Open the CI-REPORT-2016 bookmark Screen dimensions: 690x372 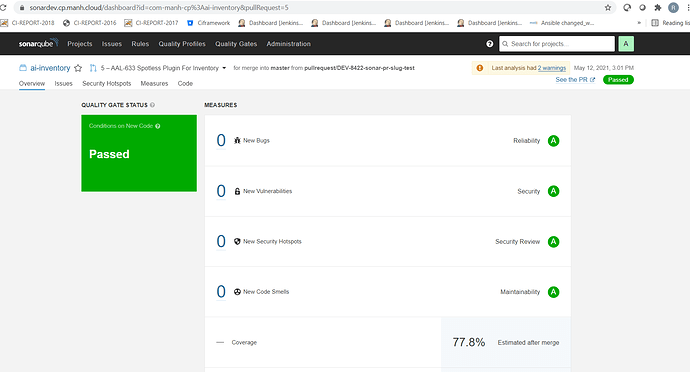pos(90,23)
